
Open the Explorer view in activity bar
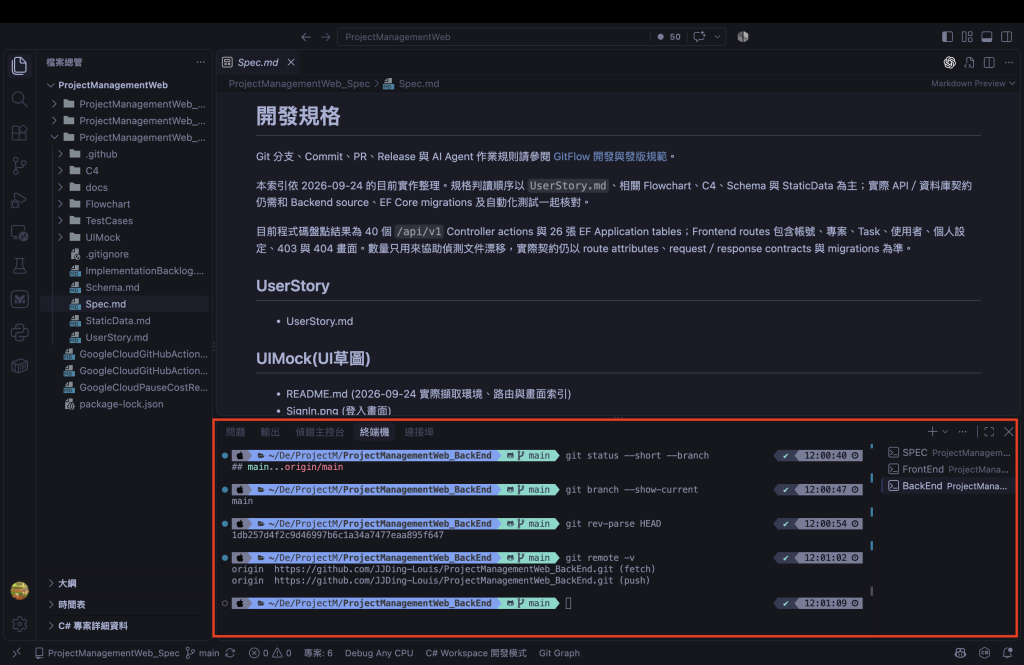tap(20, 65)
